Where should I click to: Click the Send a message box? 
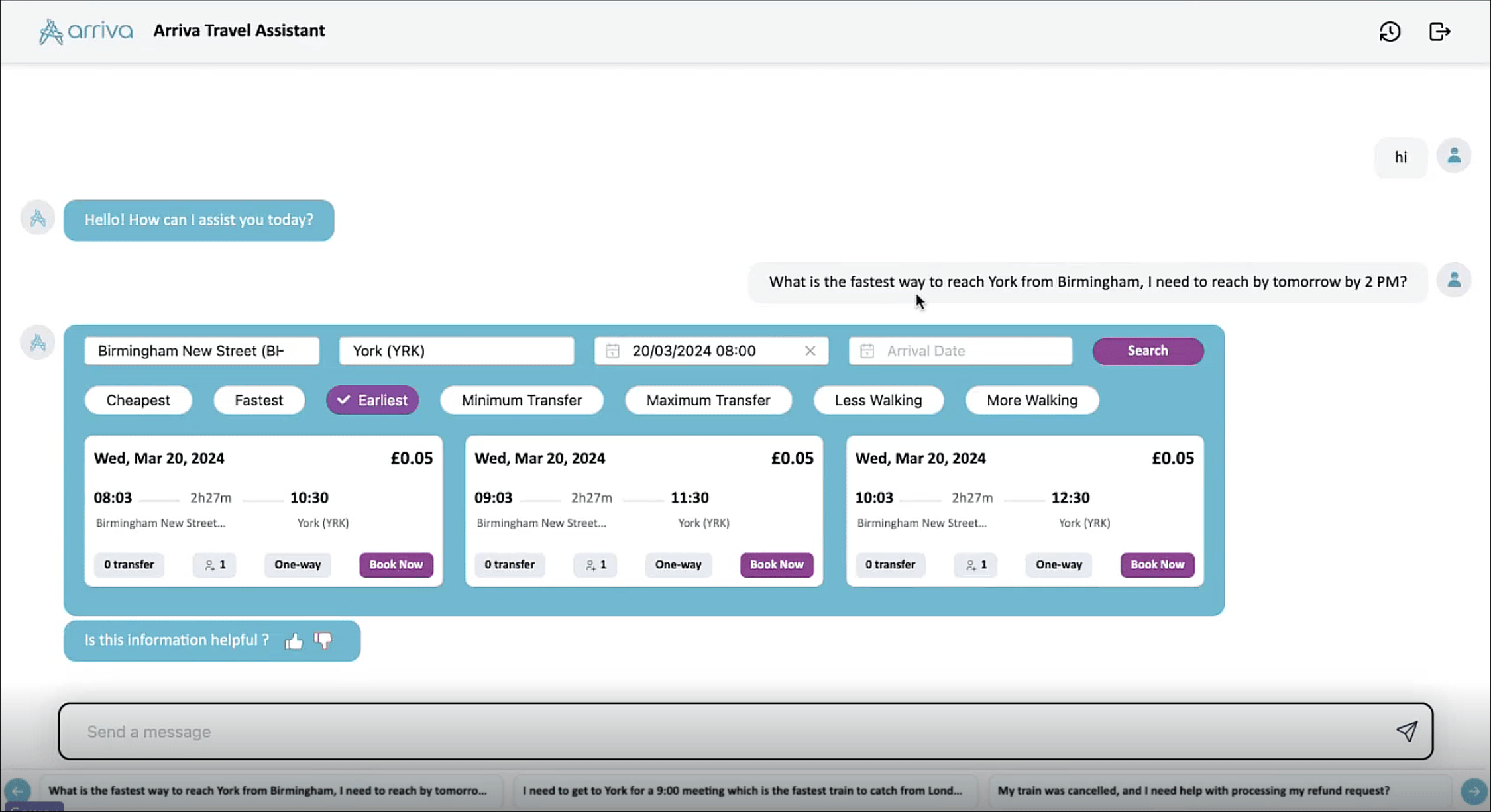point(729,731)
